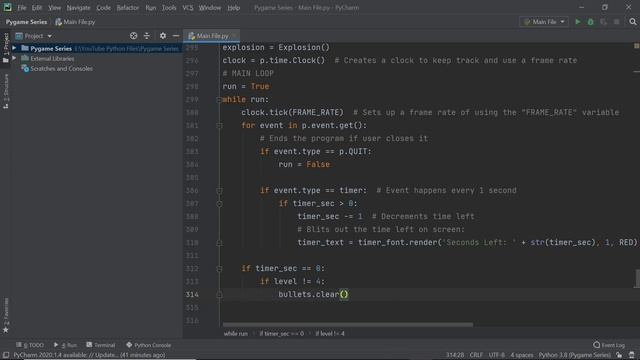Viewport: 640px width, 360px height.
Task: Open the Edit menu
Action: 37,8
